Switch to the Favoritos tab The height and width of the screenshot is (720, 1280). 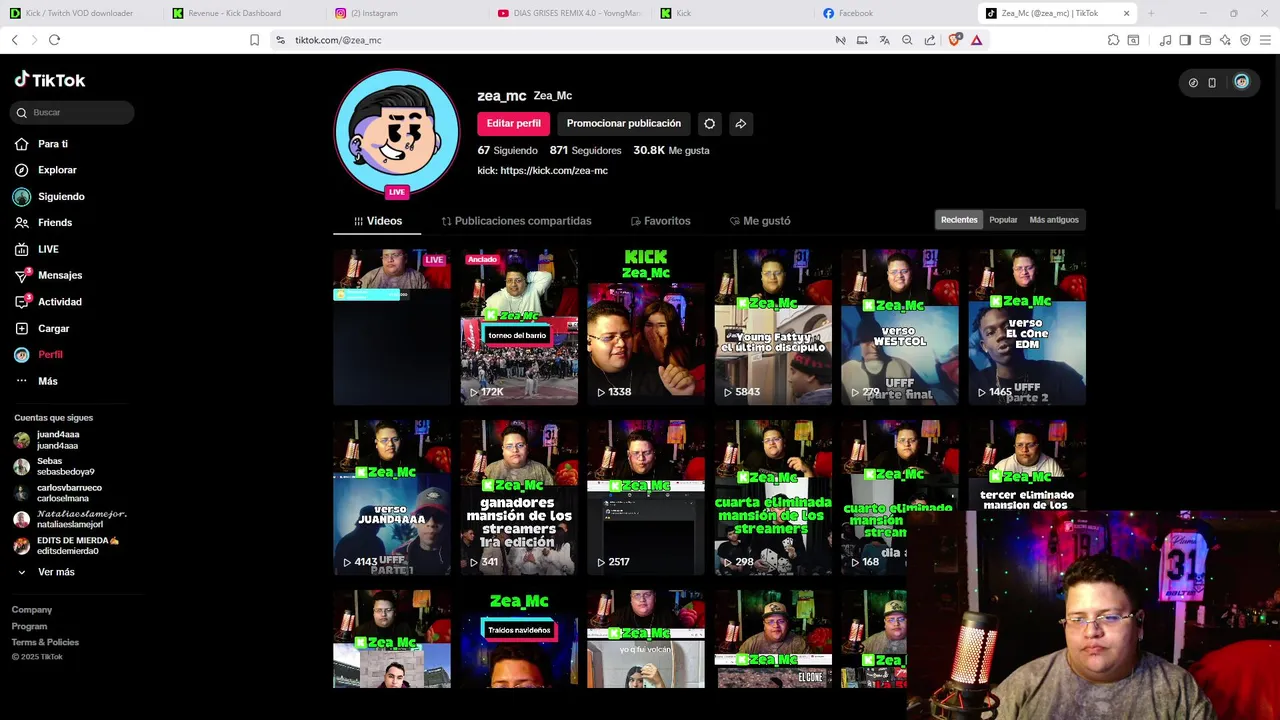[x=660, y=221]
